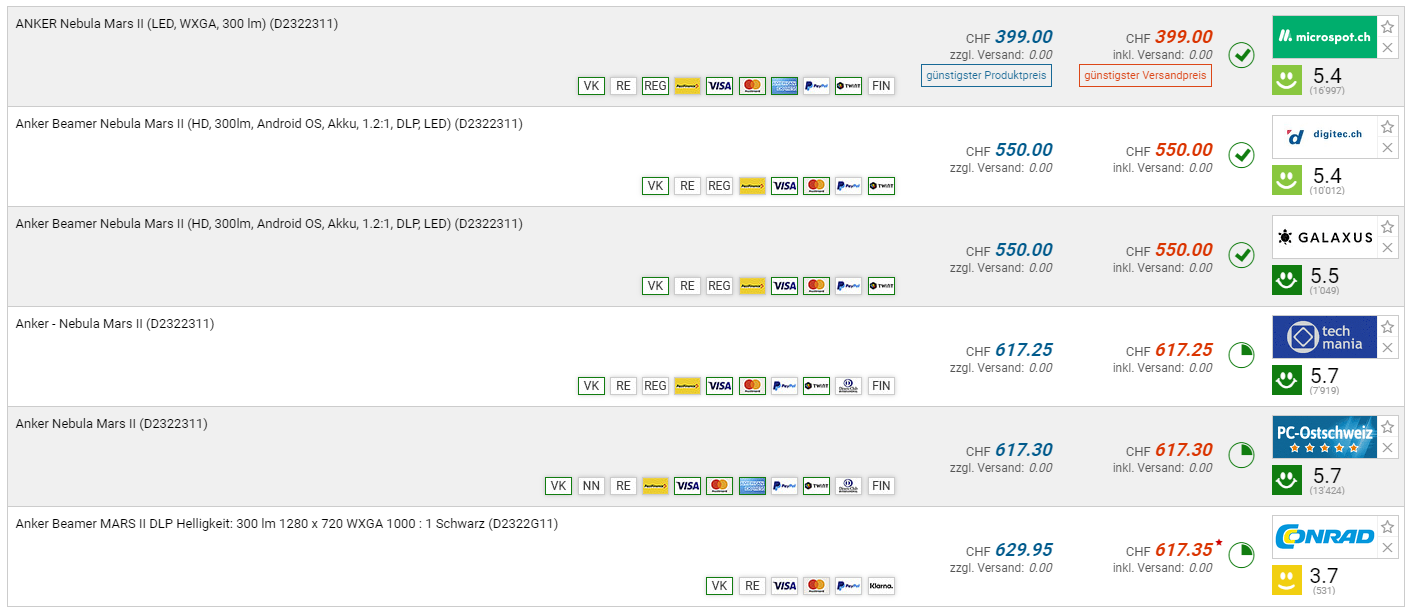Click the NN payment badge in the PC-Ostschweiz offer
The image size is (1406, 607).
(x=591, y=486)
